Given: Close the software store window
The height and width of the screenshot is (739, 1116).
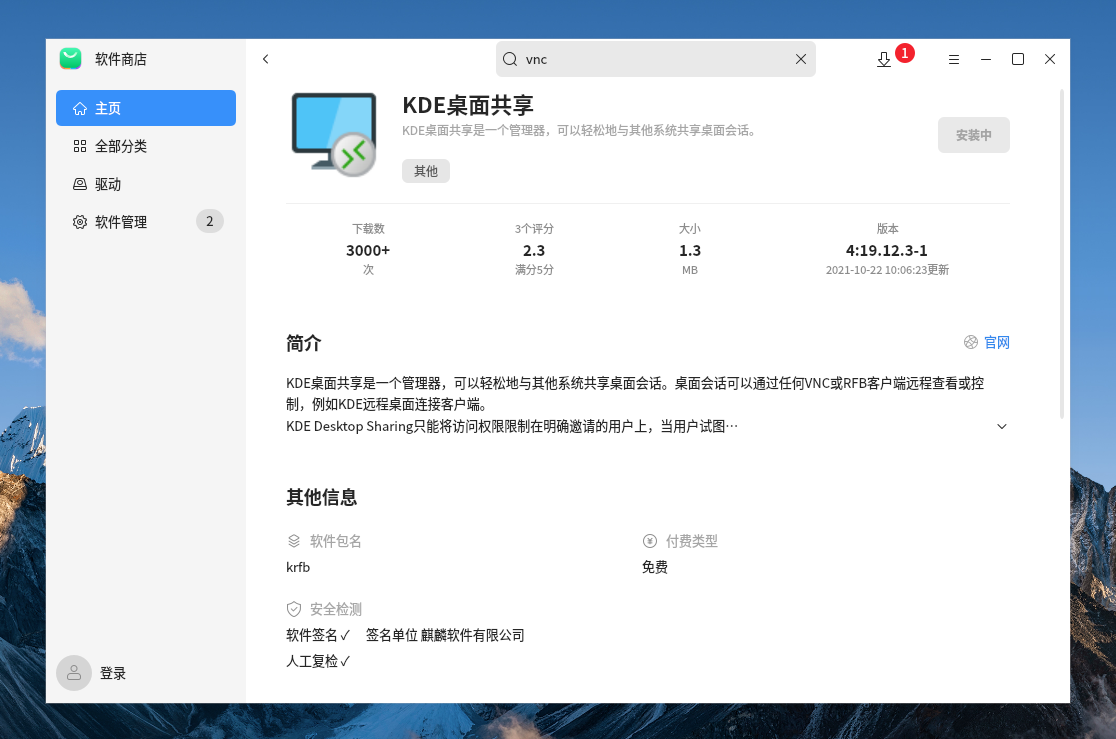Looking at the screenshot, I should [x=1050, y=59].
